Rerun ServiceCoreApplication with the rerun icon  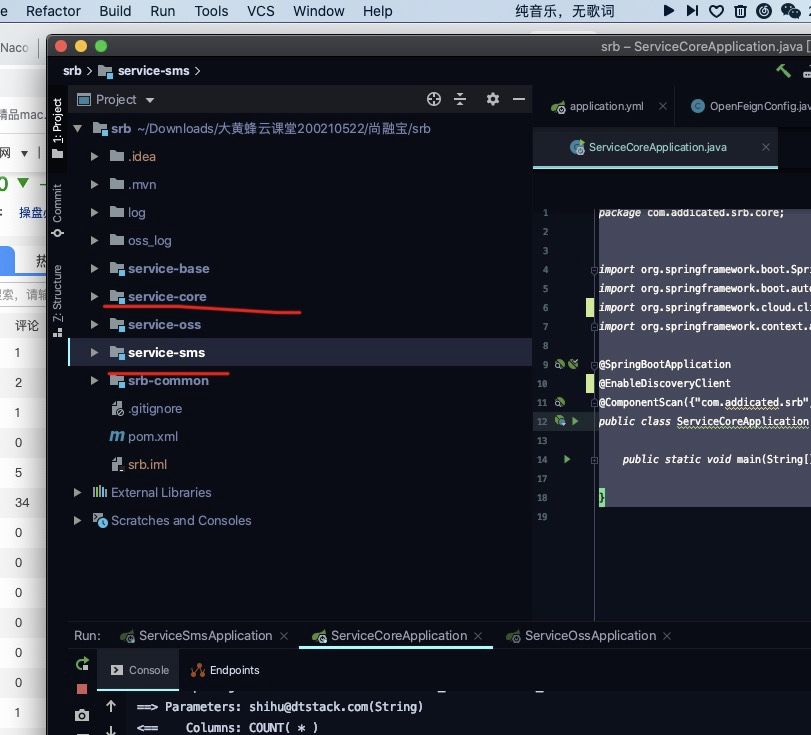coord(82,664)
